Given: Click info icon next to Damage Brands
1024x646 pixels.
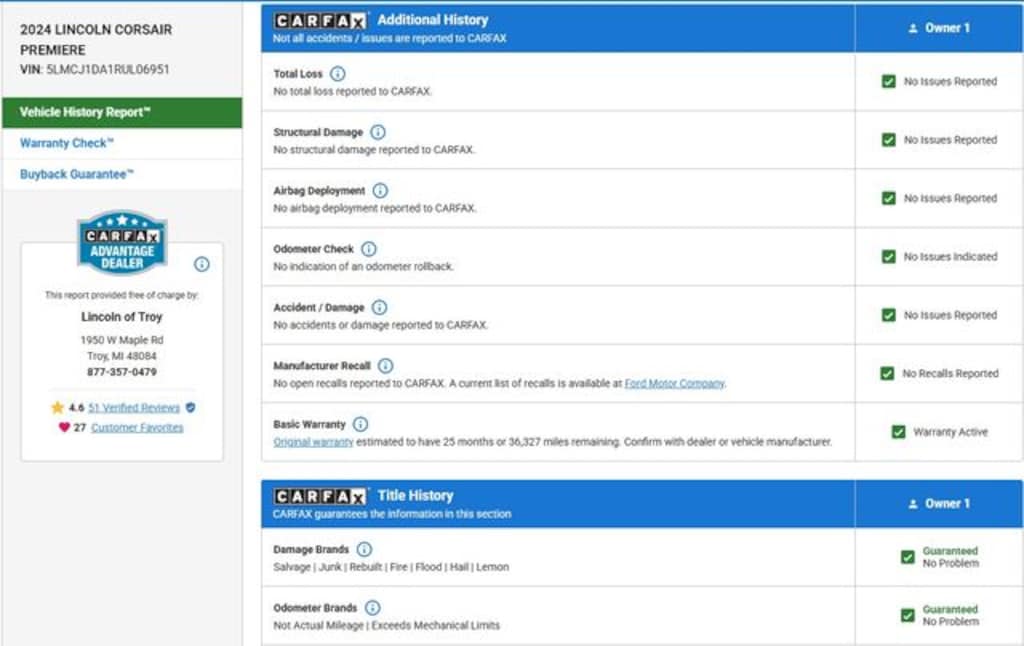Looking at the screenshot, I should coord(364,550).
